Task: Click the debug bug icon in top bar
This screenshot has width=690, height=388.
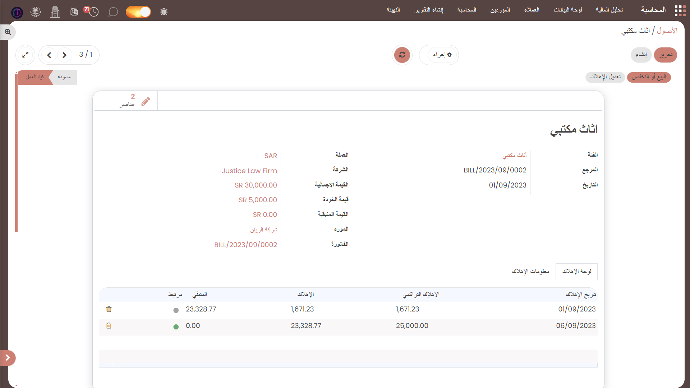Action: [164, 12]
